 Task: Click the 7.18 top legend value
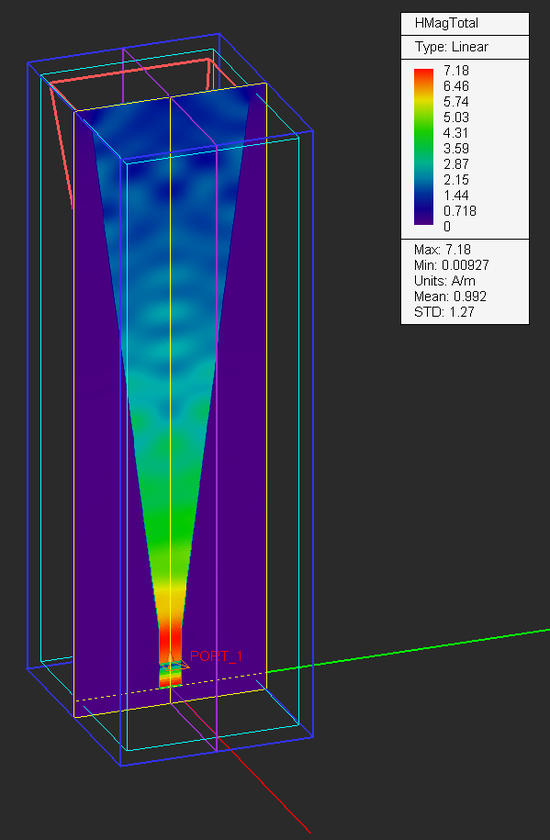click(456, 70)
